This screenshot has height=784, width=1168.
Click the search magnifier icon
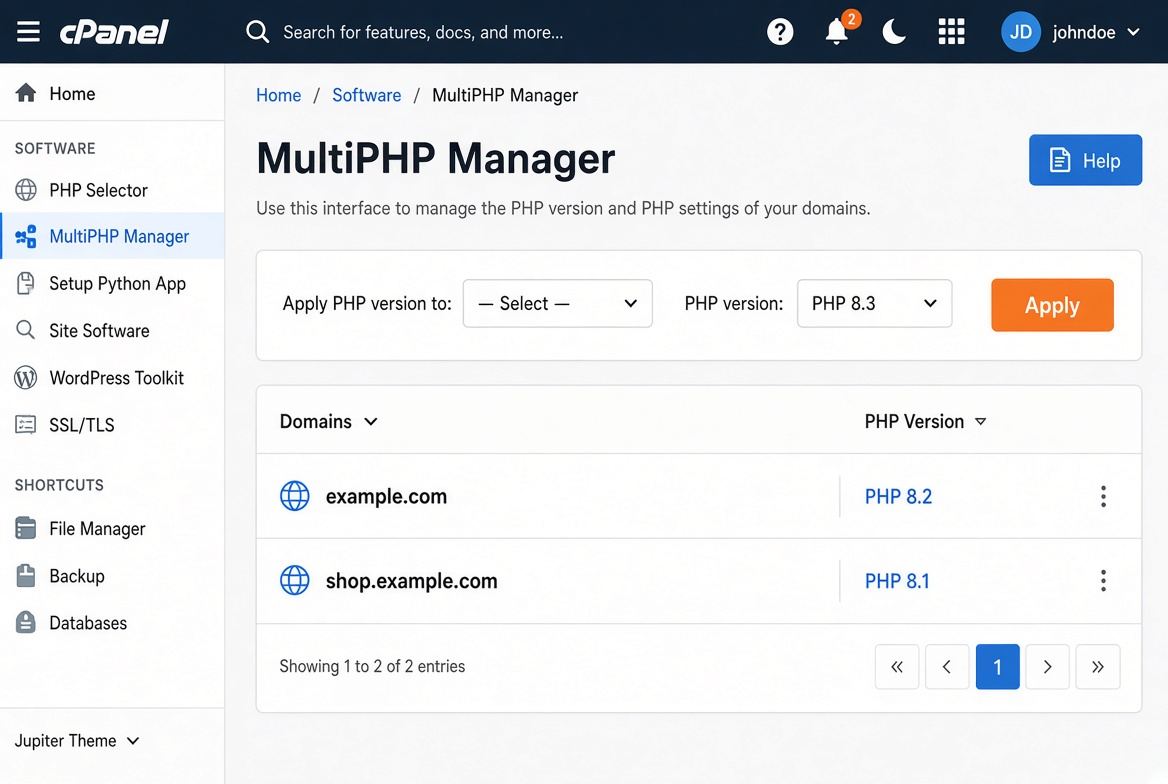tap(258, 32)
